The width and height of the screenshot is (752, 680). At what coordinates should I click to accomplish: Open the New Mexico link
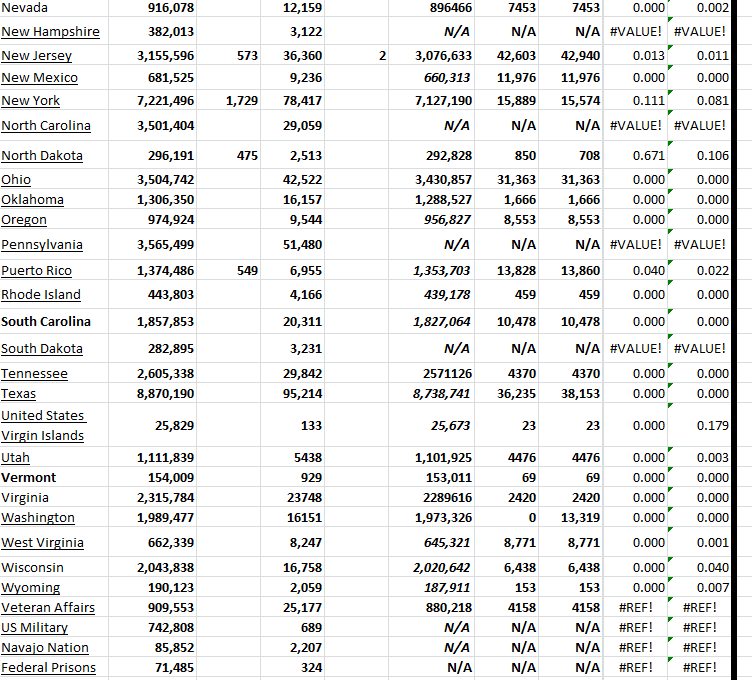[x=39, y=78]
